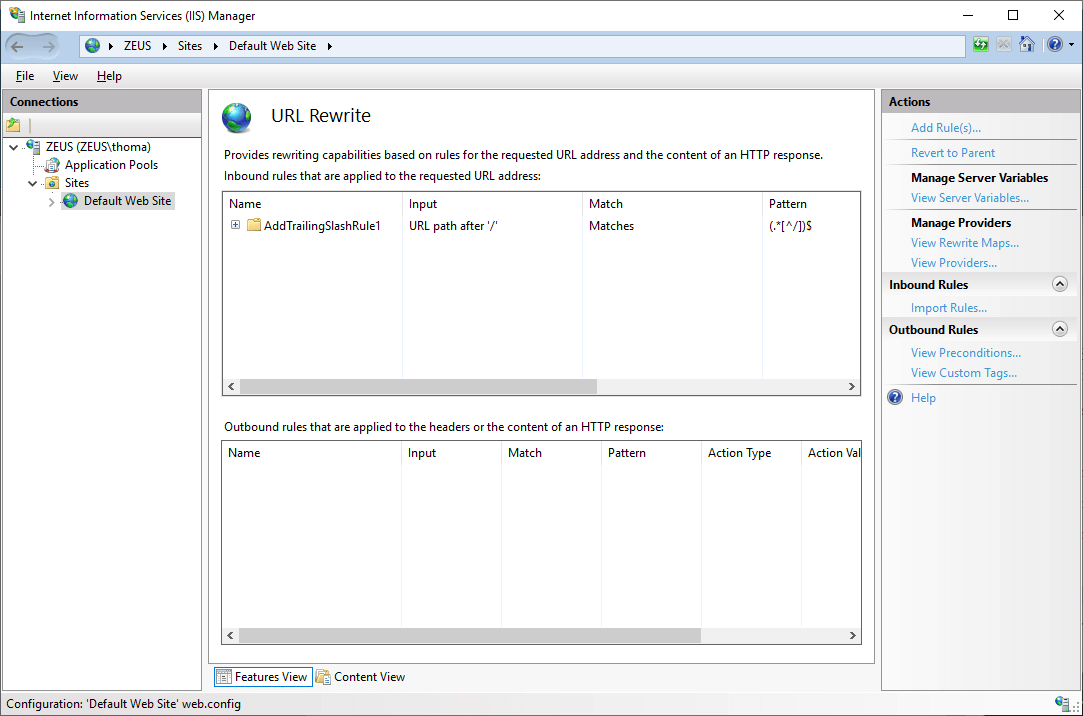The width and height of the screenshot is (1083, 716).
Task: Click the Help question mark icon in Actions
Action: pos(895,397)
